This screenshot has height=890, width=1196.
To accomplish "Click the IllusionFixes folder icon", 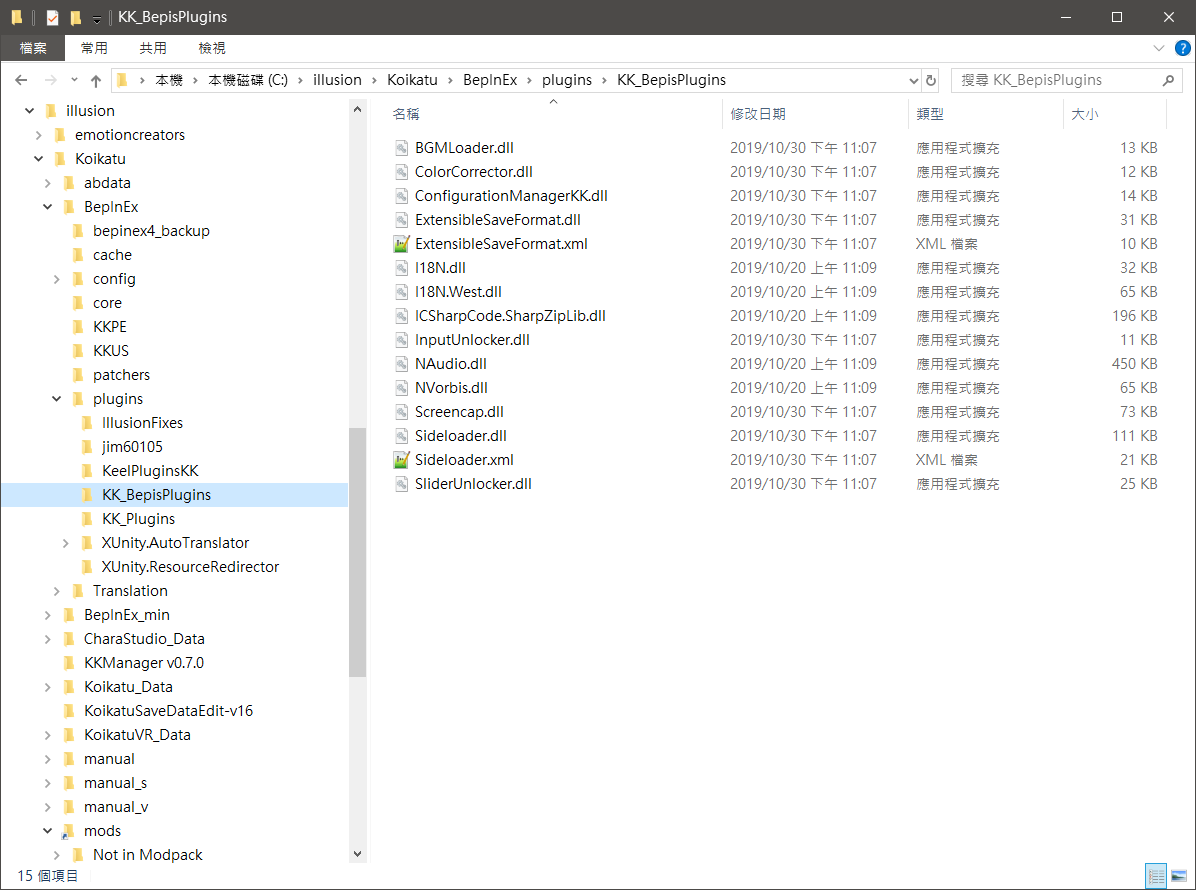I will 87,423.
